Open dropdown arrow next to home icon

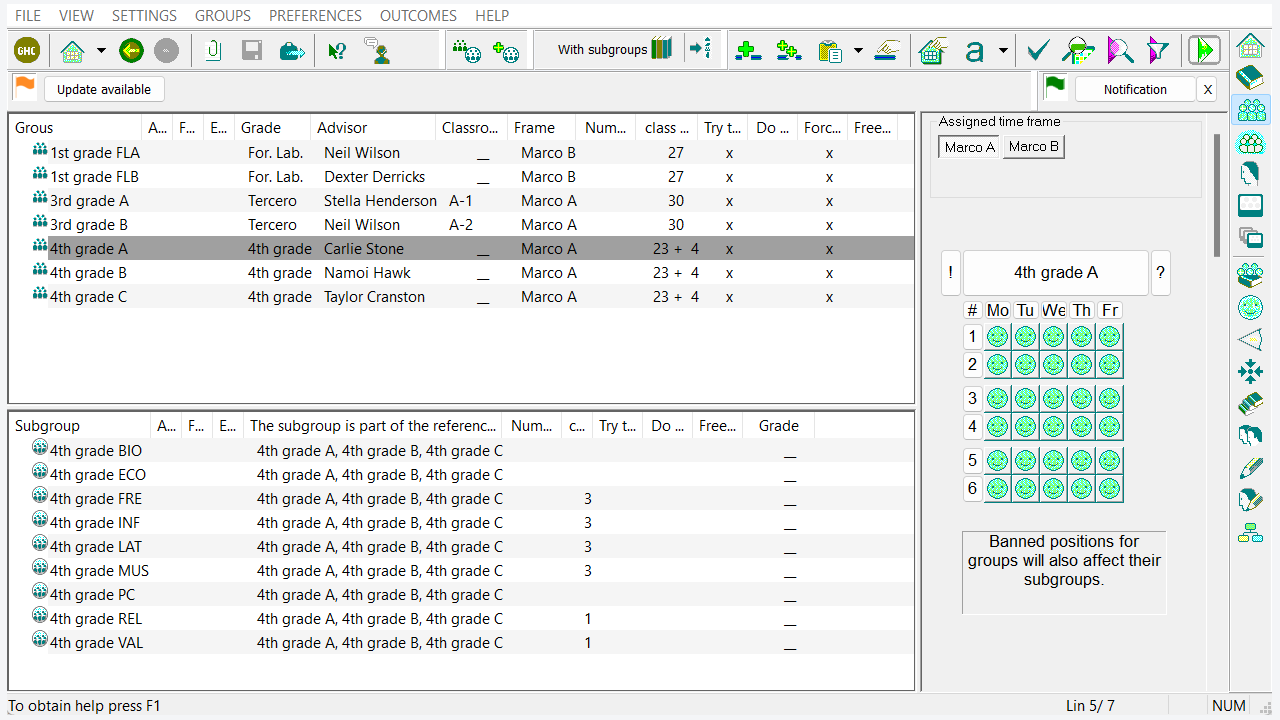(101, 50)
